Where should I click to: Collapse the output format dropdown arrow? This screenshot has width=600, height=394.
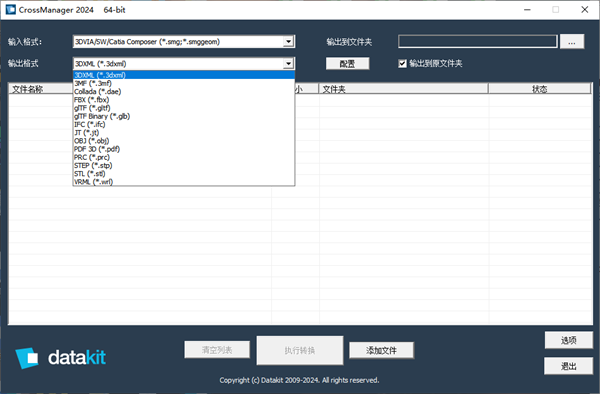pos(288,63)
